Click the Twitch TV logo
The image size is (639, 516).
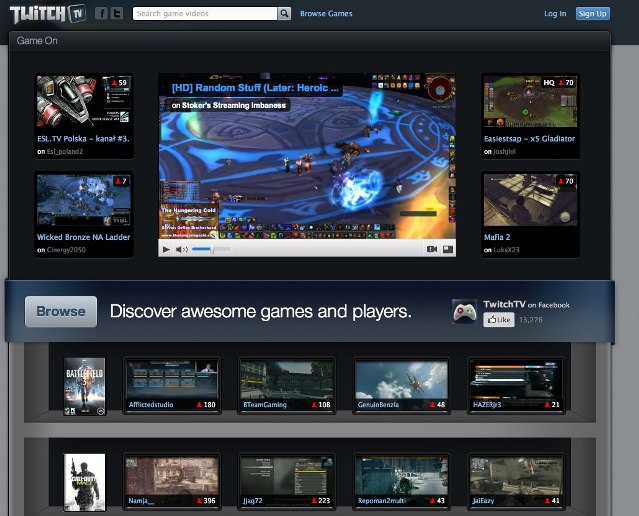click(x=48, y=14)
